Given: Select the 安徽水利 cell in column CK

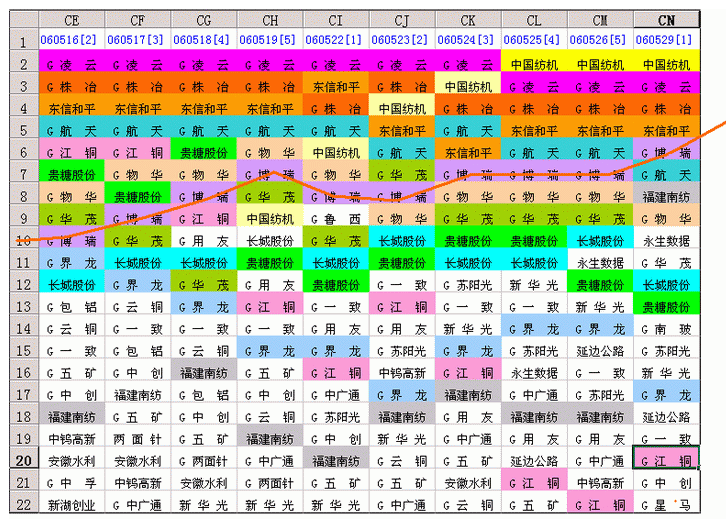Looking at the screenshot, I should click(468, 482).
